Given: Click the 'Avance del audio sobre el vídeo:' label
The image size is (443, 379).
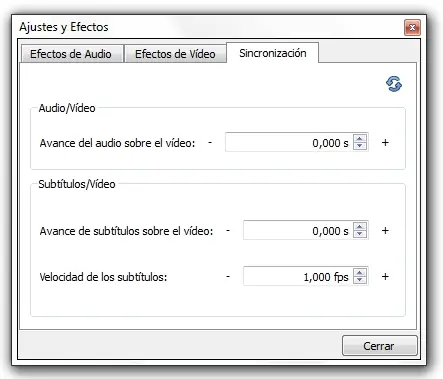Looking at the screenshot, I should pyautogui.click(x=117, y=143).
